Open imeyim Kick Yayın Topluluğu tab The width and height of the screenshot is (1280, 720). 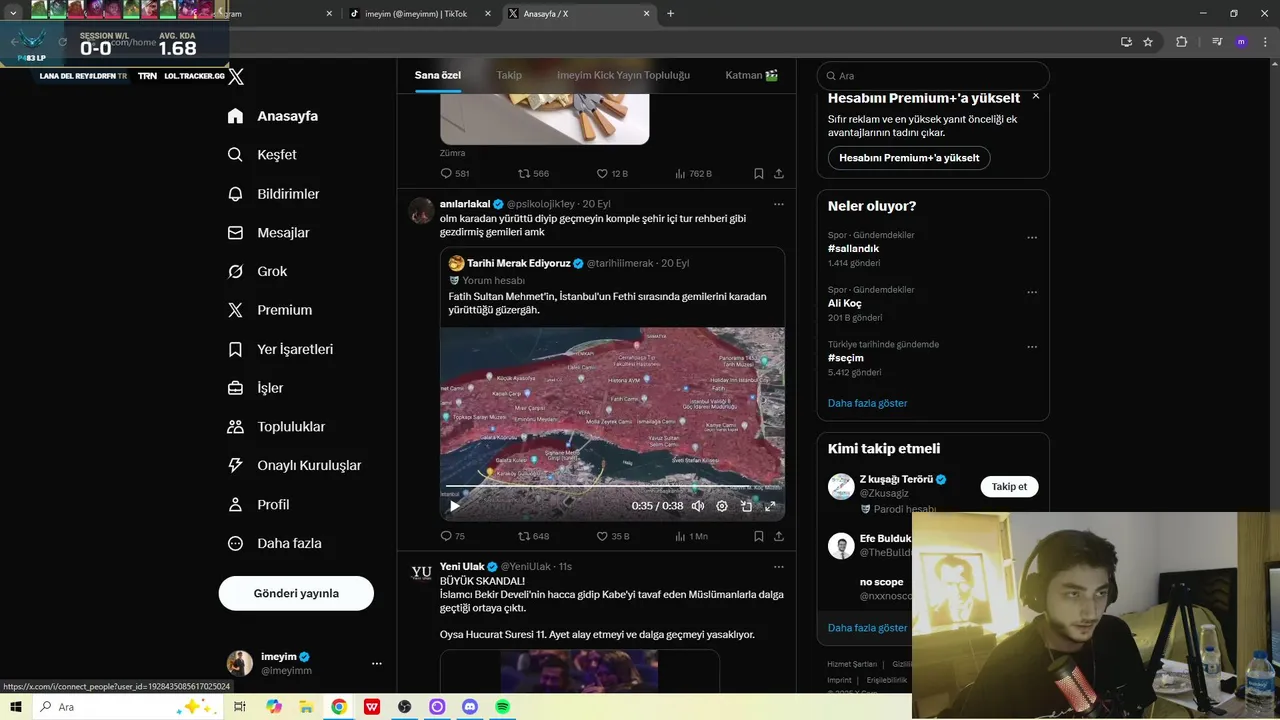[x=624, y=75]
